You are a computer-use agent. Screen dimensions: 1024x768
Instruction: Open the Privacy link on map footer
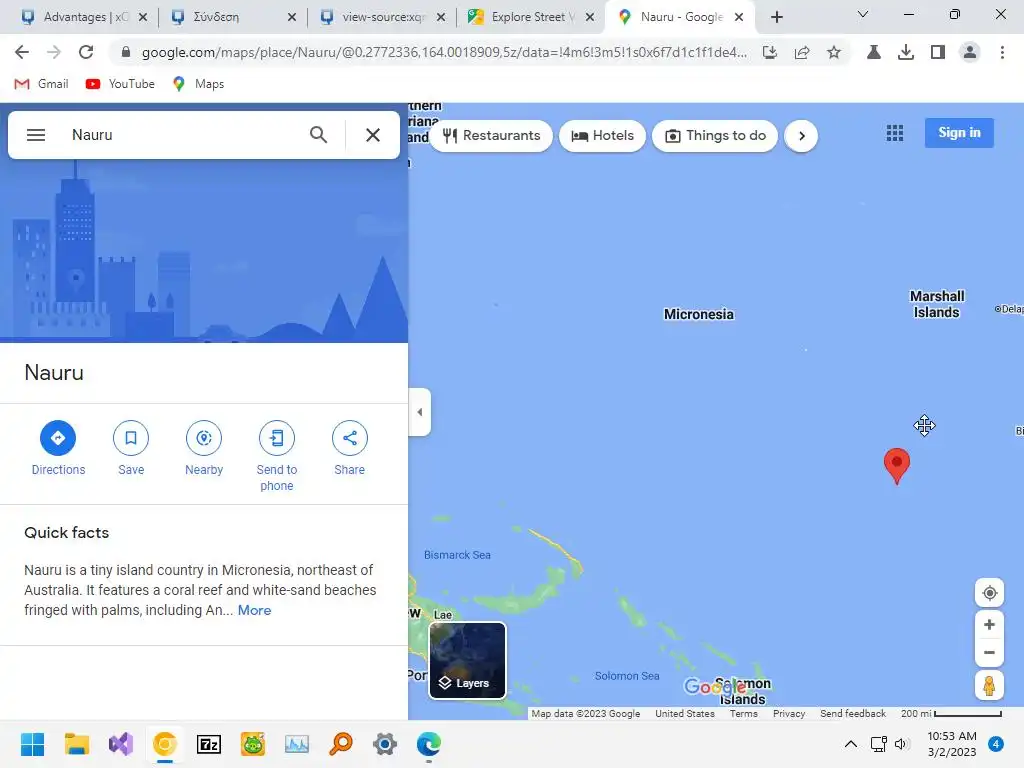[x=789, y=714]
